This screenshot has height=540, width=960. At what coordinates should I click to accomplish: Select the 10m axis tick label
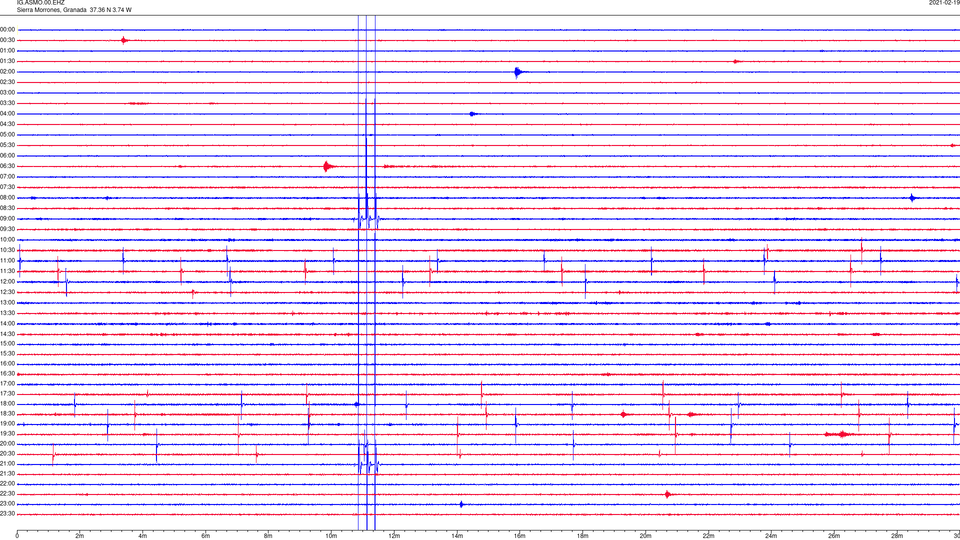331,536
